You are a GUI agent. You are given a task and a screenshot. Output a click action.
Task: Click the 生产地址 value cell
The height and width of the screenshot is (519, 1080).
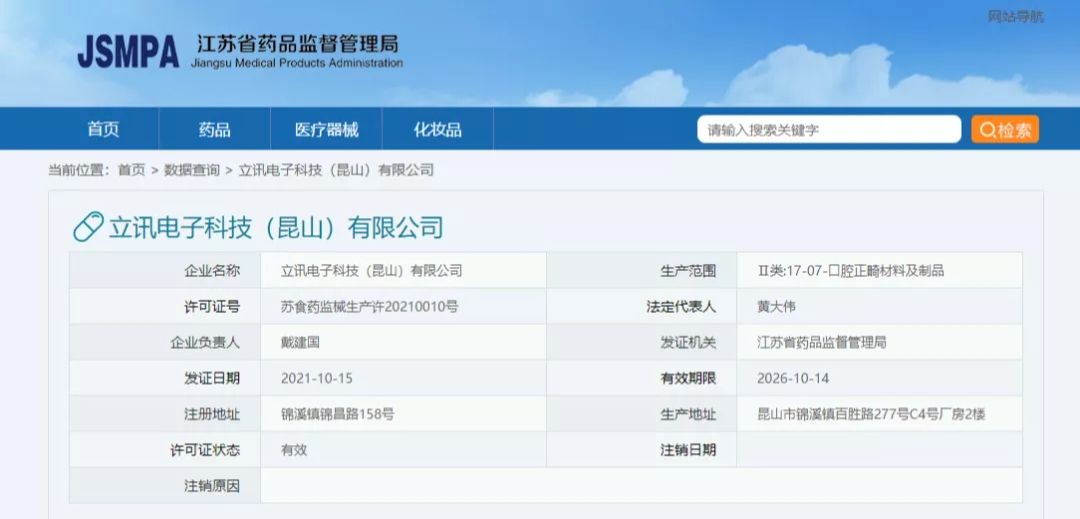point(871,414)
